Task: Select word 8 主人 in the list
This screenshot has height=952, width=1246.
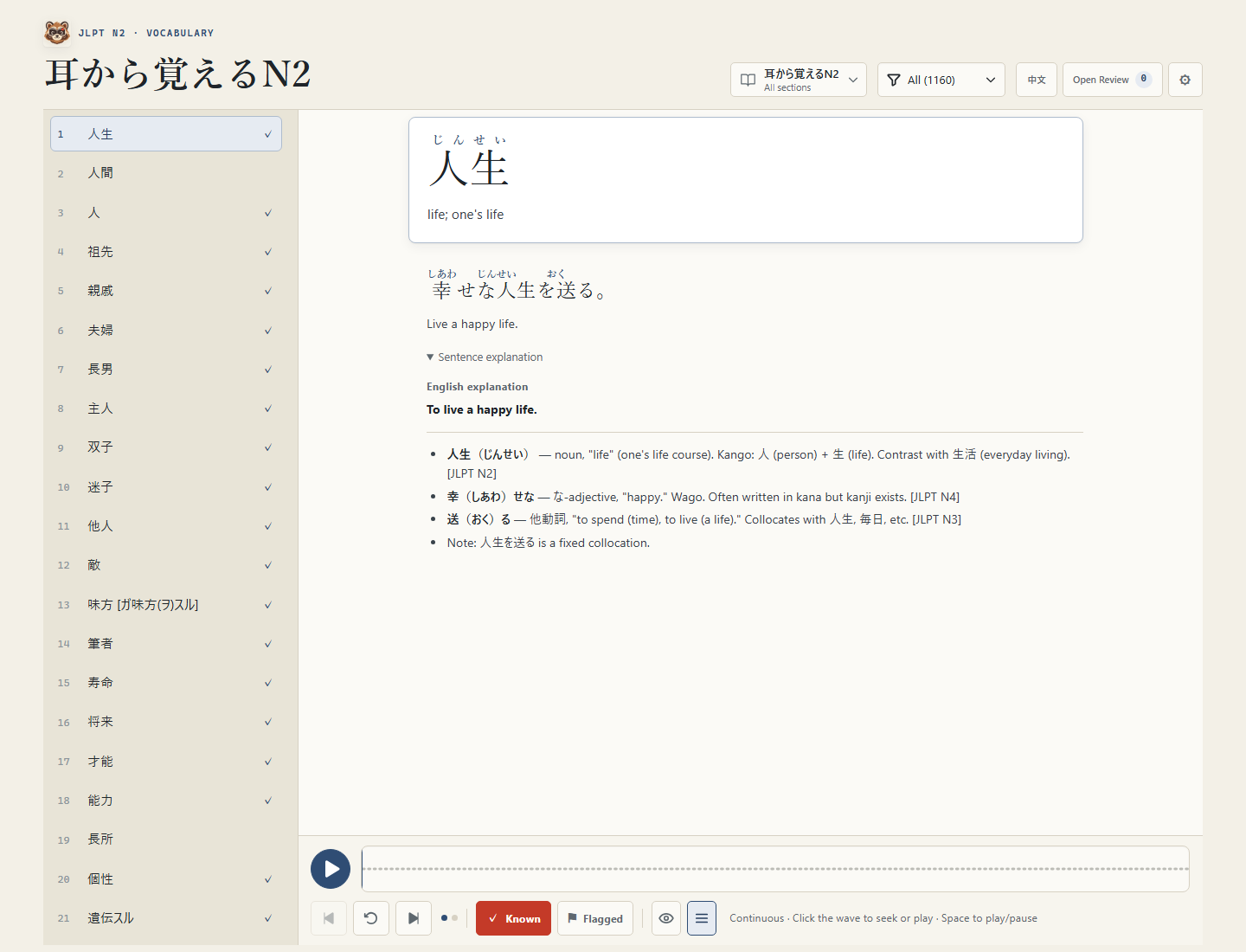Action: click(x=166, y=408)
